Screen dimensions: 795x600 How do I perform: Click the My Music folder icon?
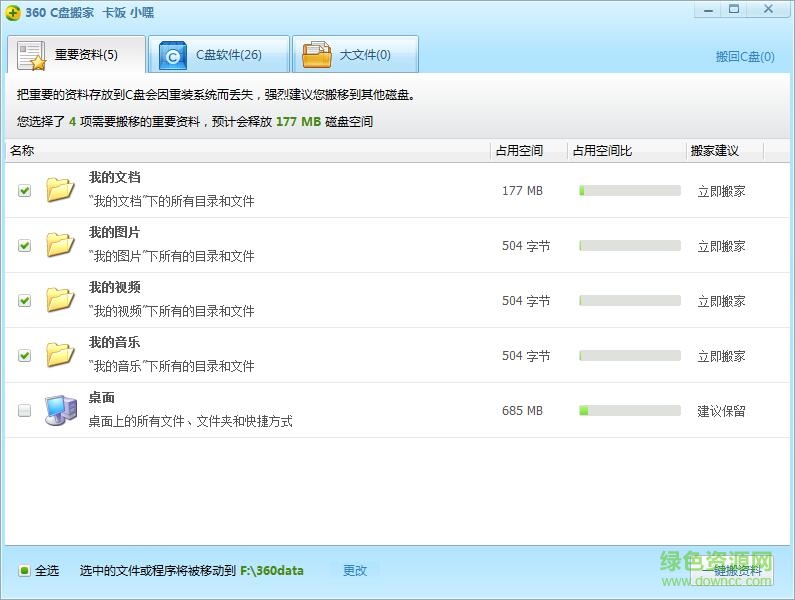(61, 355)
